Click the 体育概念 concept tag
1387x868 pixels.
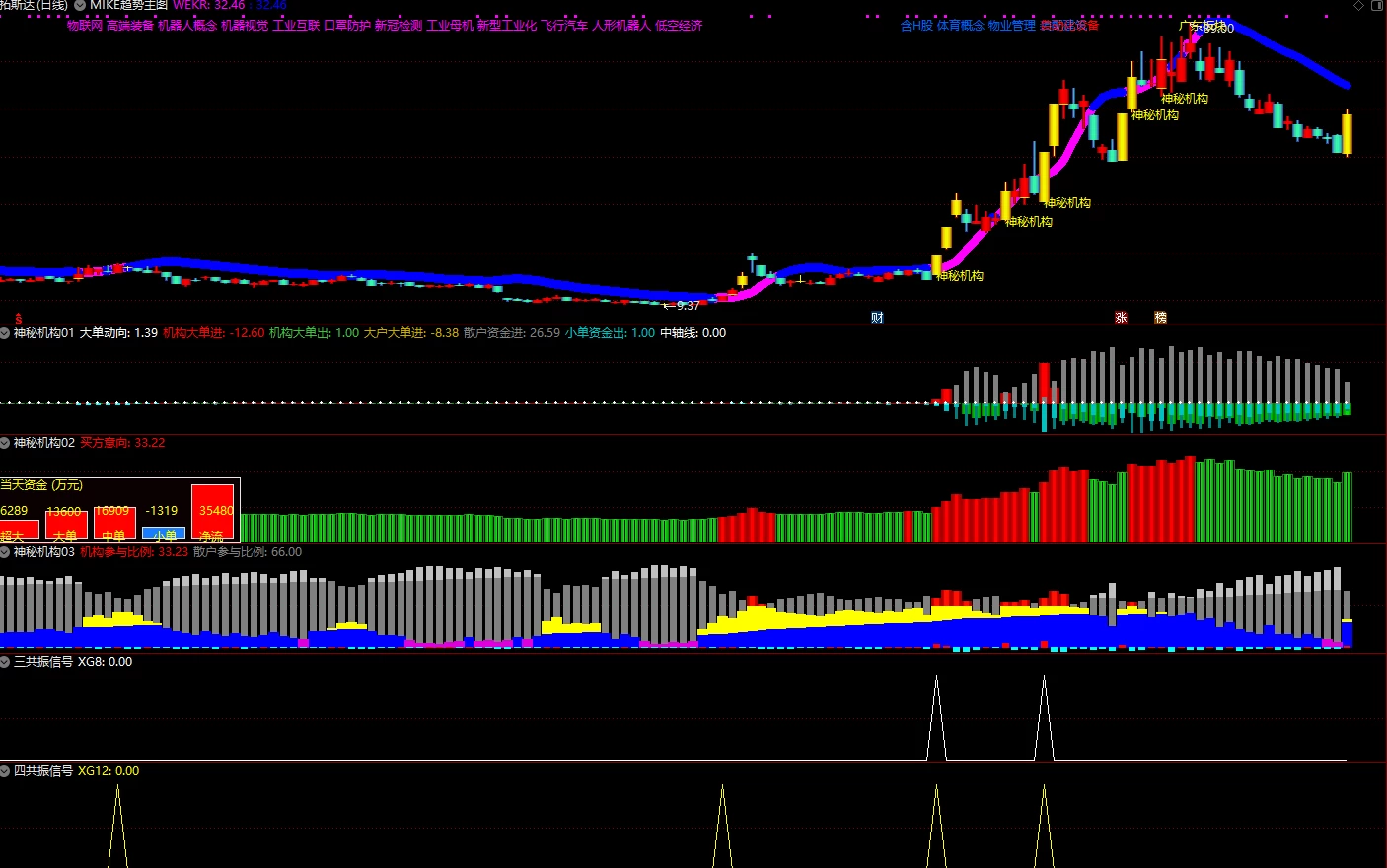pyautogui.click(x=961, y=26)
